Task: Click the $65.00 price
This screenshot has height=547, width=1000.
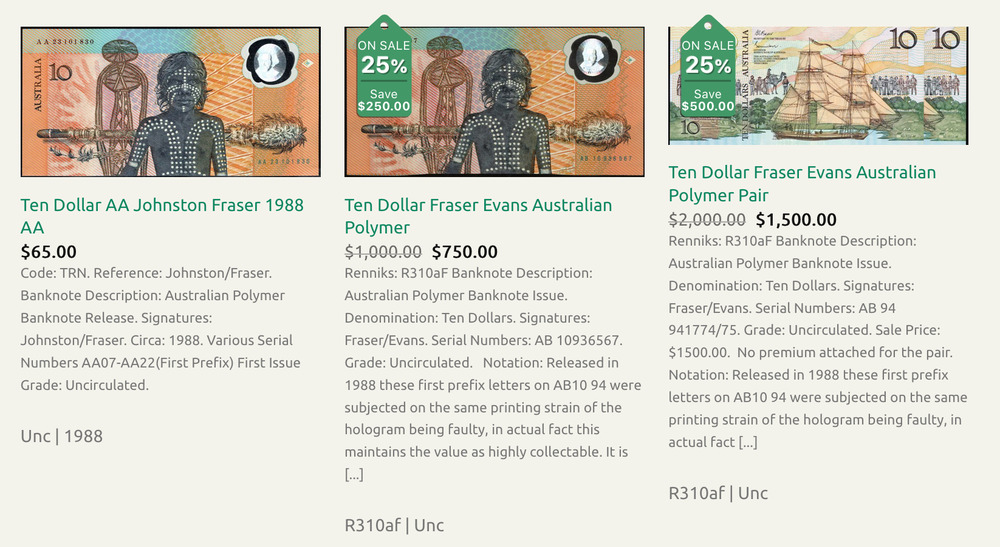Action: click(x=48, y=252)
